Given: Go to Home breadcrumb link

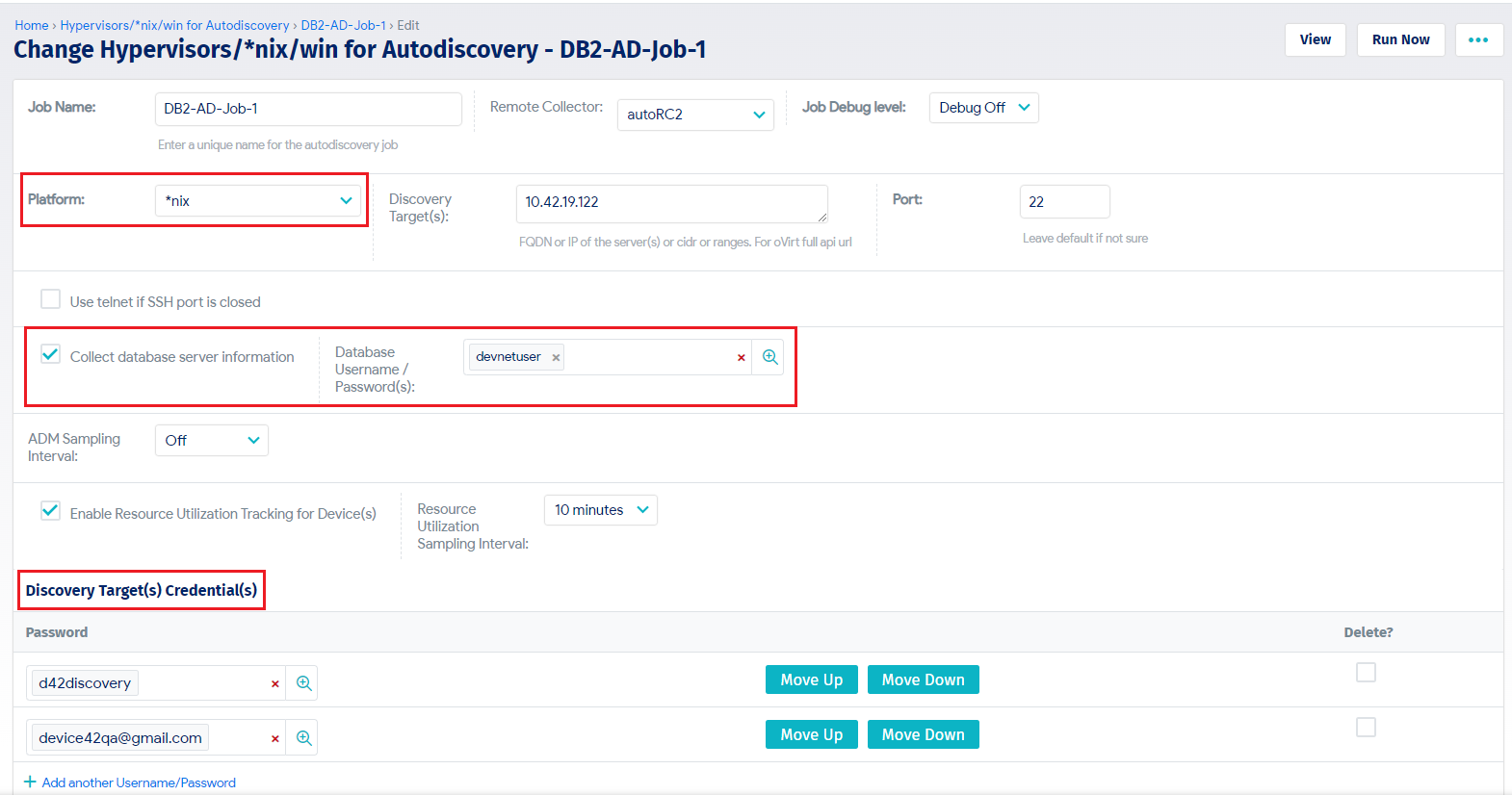Looking at the screenshot, I should (32, 25).
